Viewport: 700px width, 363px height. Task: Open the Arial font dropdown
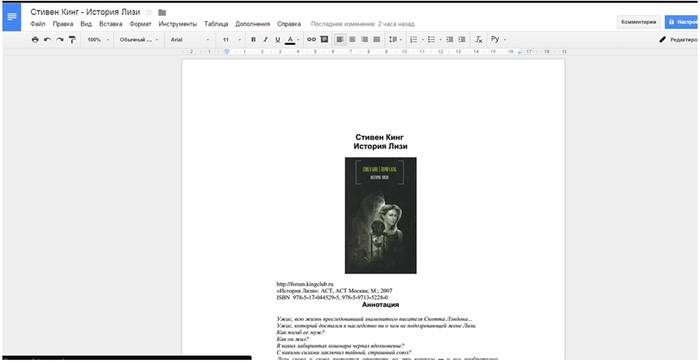tap(190, 40)
